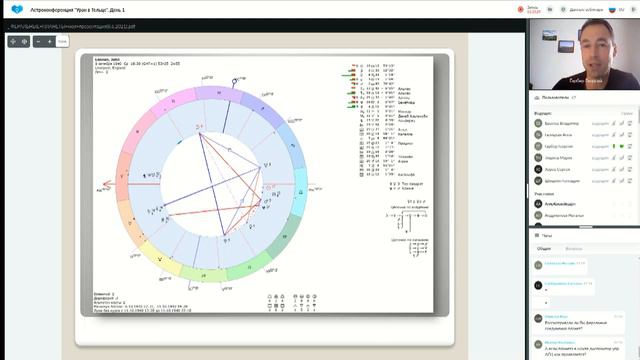Open the presentation PDF file name tab
Screen dimensions: 640x360
(x=72, y=26)
